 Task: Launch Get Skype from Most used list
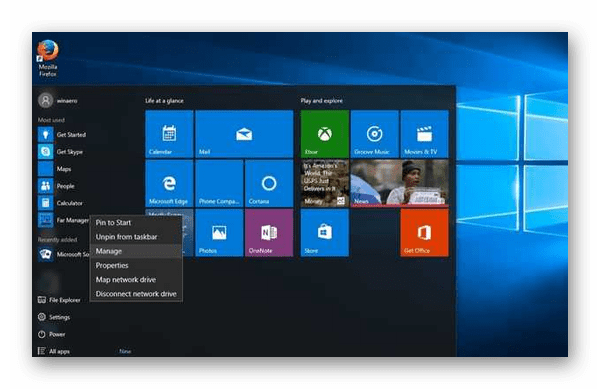click(x=61, y=152)
